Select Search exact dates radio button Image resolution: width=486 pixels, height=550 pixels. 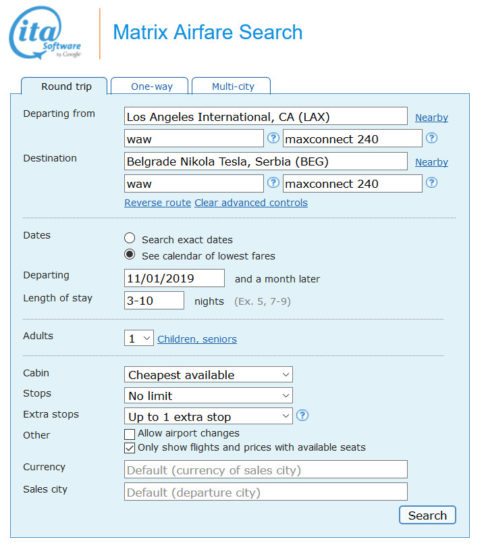pyautogui.click(x=129, y=238)
